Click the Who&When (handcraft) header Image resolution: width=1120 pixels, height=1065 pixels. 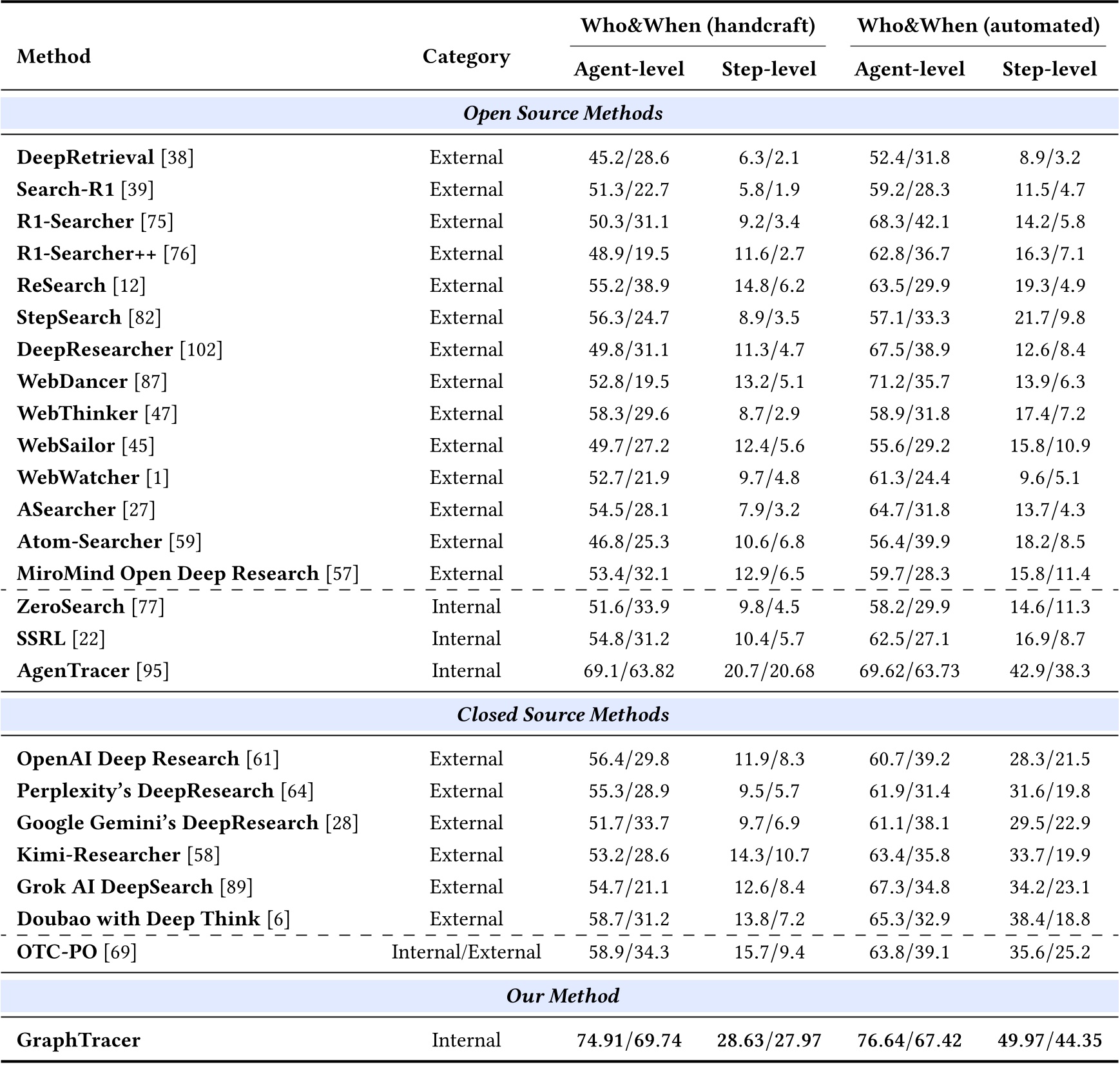click(x=697, y=26)
